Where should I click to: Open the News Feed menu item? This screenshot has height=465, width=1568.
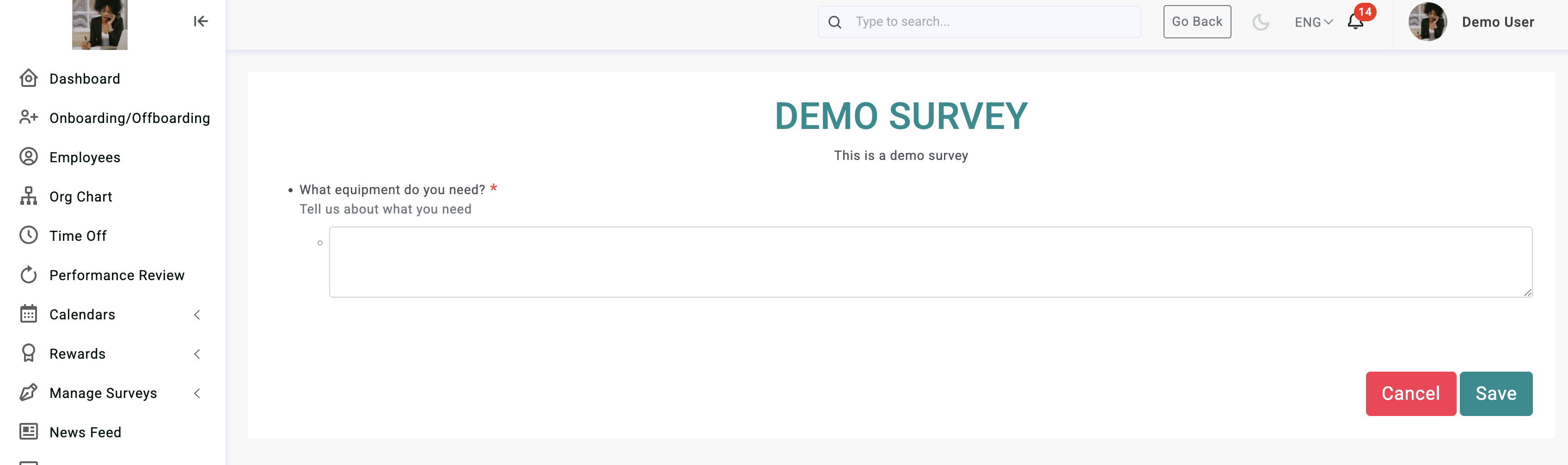(x=85, y=432)
